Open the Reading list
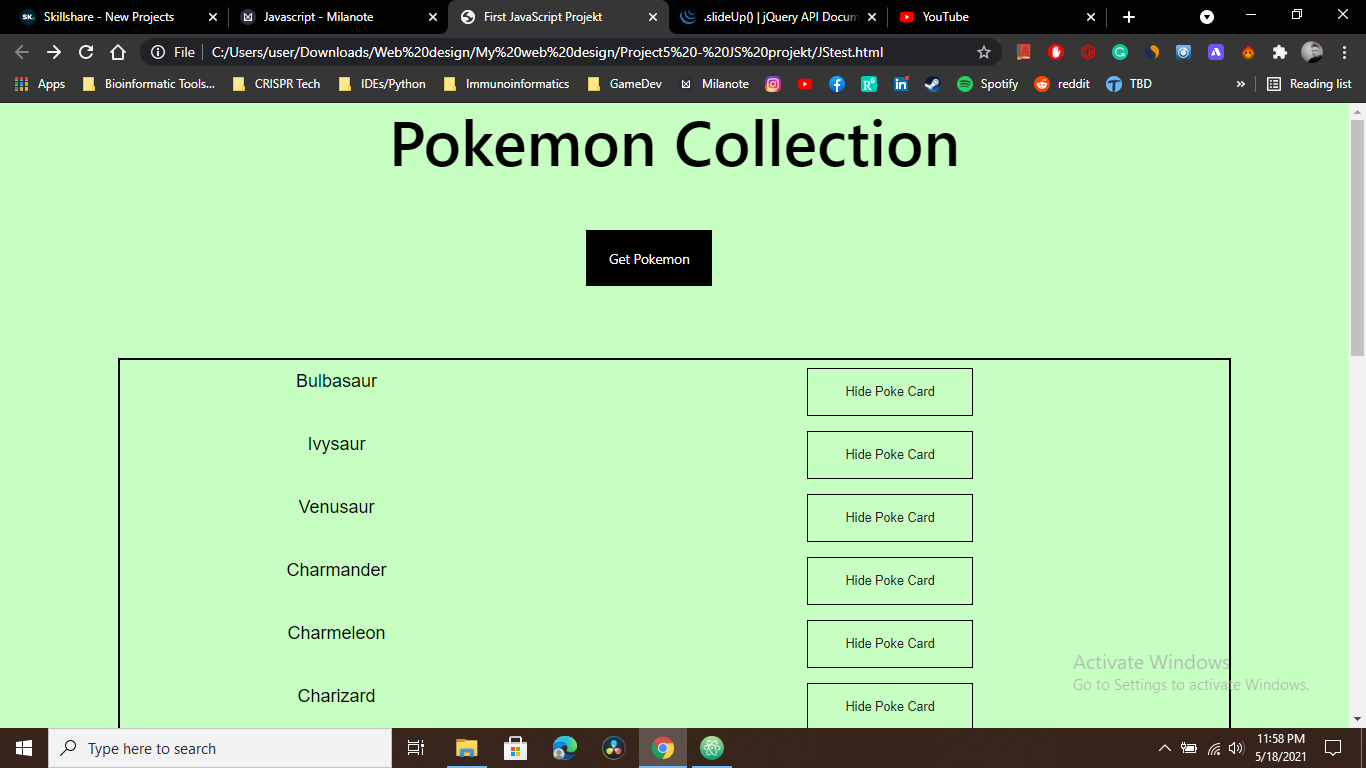The image size is (1366, 768). click(x=1309, y=84)
